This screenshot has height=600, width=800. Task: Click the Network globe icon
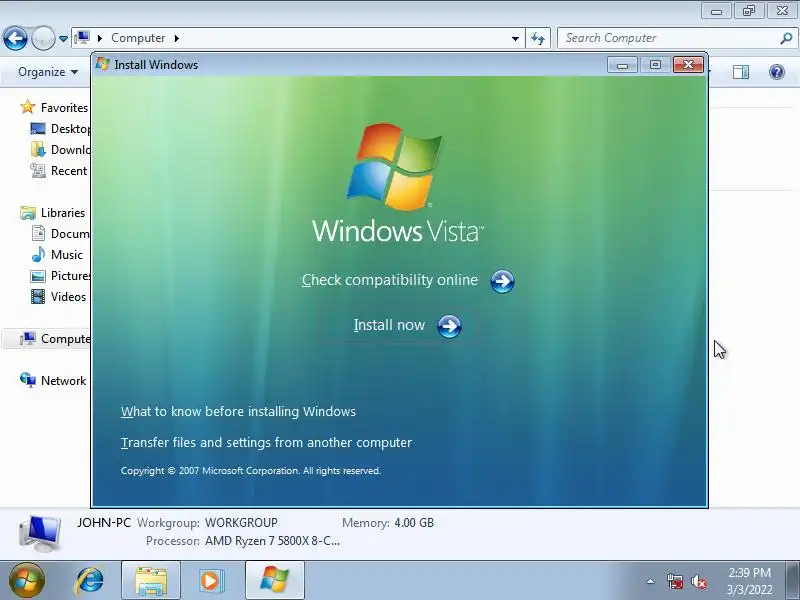coord(28,380)
